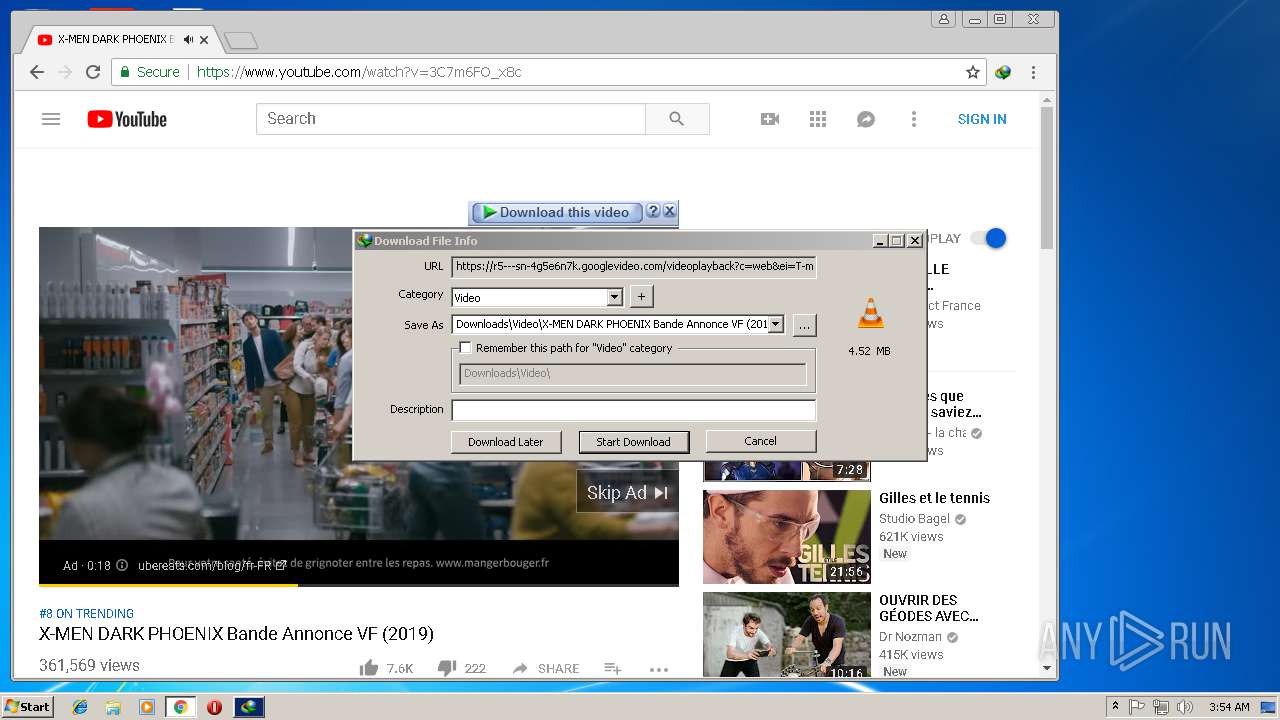Viewport: 1280px width, 720px height.
Task: Click the Start Download button
Action: (x=633, y=442)
